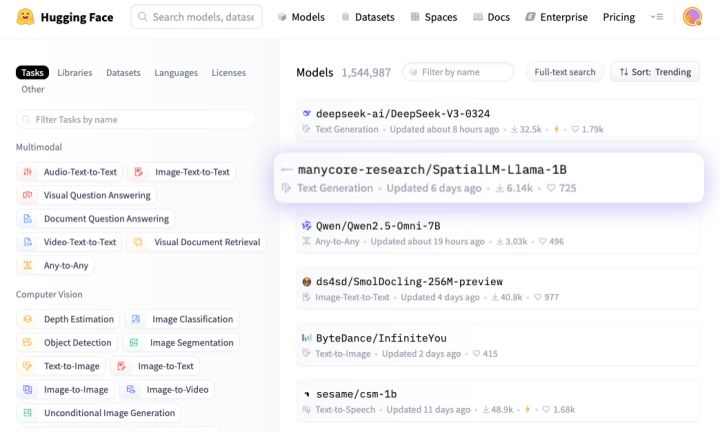
Task: Switch to the Licenses filter tab
Action: (229, 73)
